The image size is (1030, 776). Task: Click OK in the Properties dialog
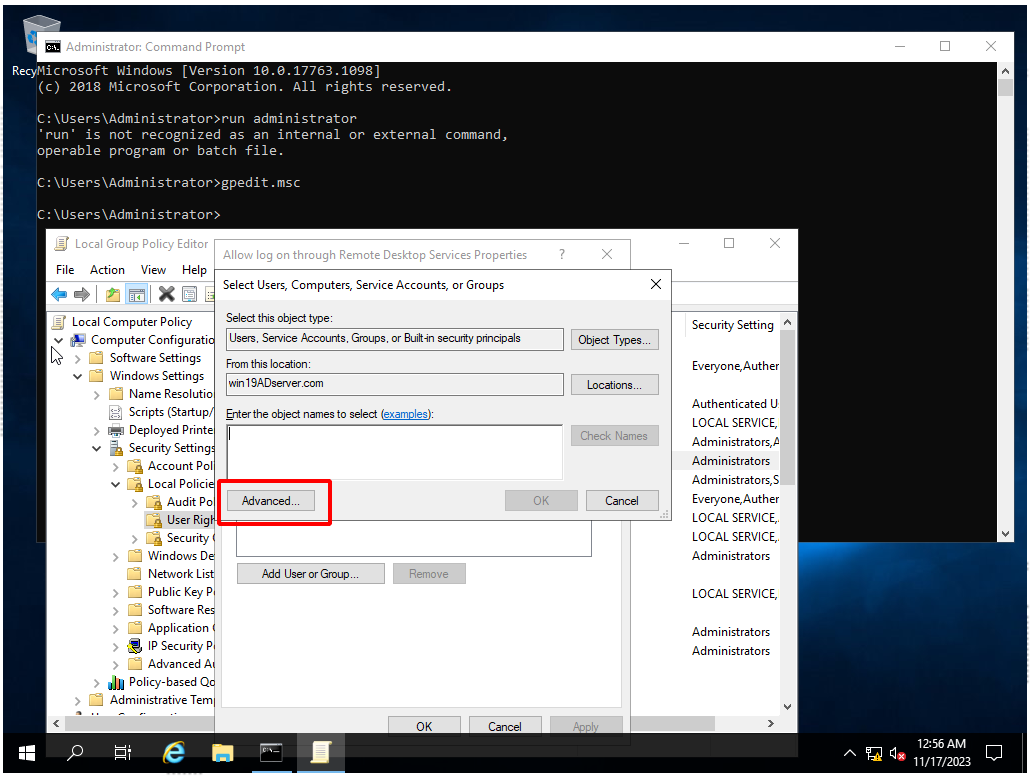pyautogui.click(x=424, y=726)
